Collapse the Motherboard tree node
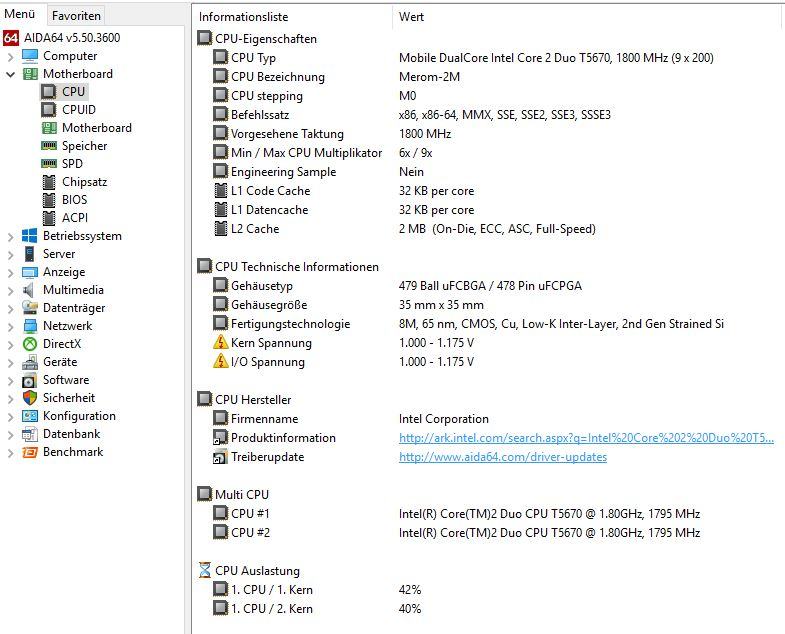 11,74
